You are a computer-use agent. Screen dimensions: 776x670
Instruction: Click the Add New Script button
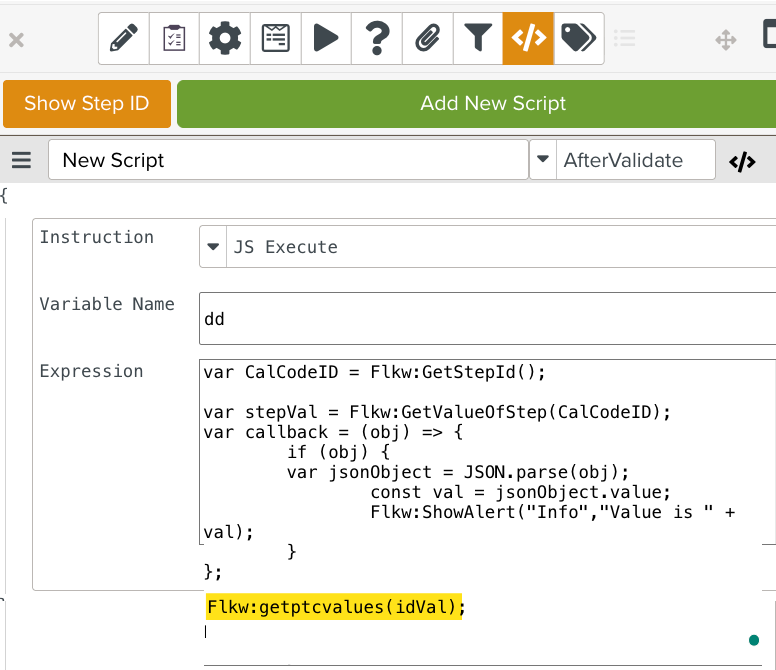(x=493, y=104)
